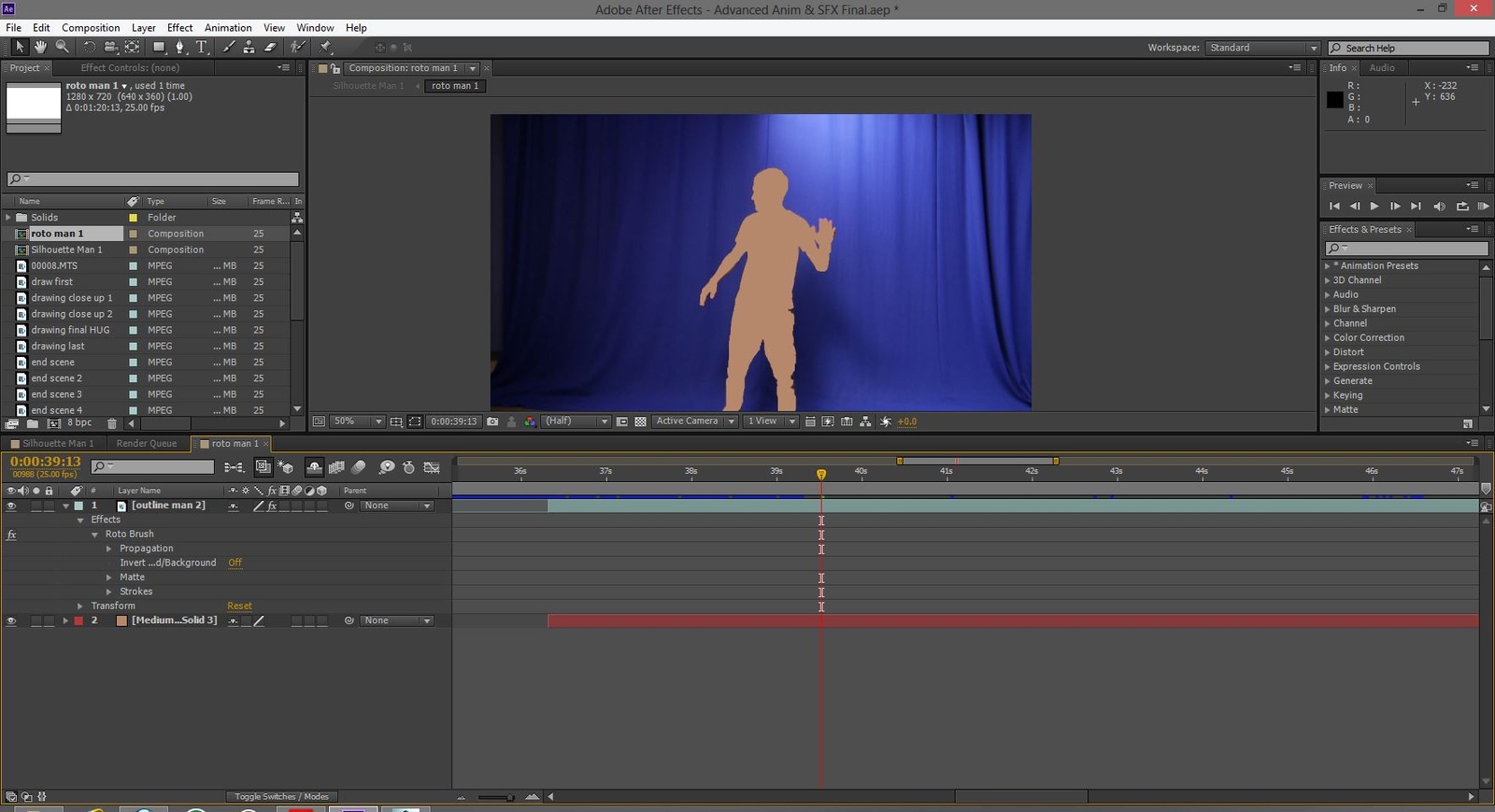Select the Pen tool
Viewport: 1495px width, 812px height.
point(180,47)
